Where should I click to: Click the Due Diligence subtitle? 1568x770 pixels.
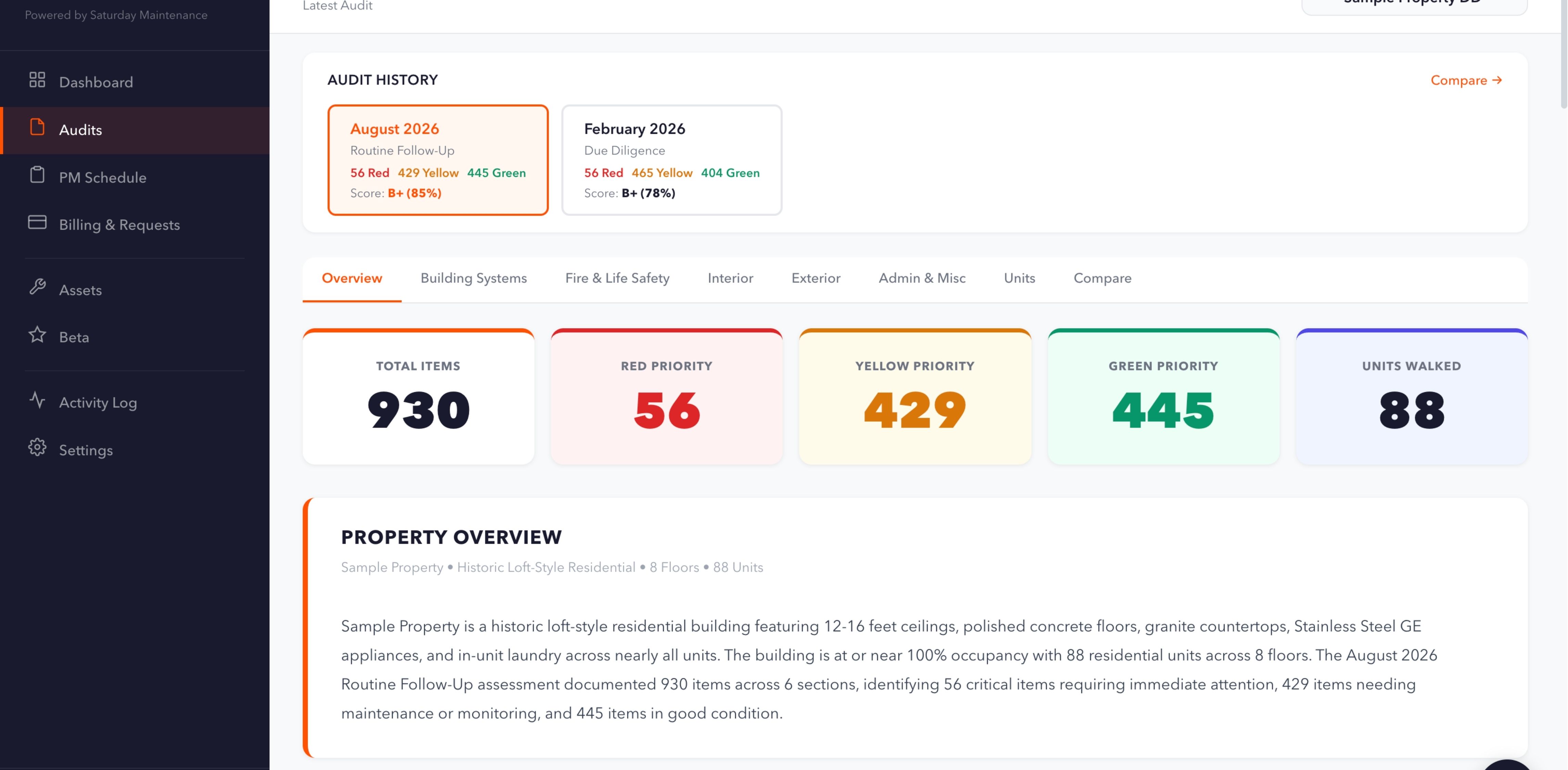click(625, 150)
